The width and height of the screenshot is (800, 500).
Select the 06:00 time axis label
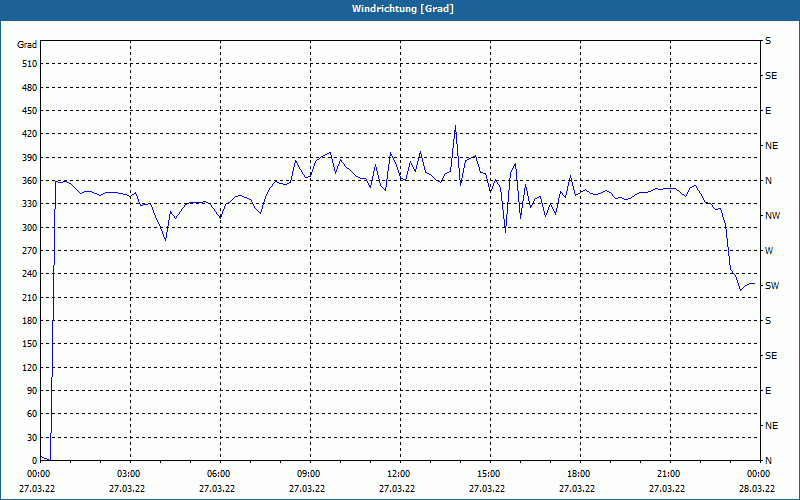point(220,474)
